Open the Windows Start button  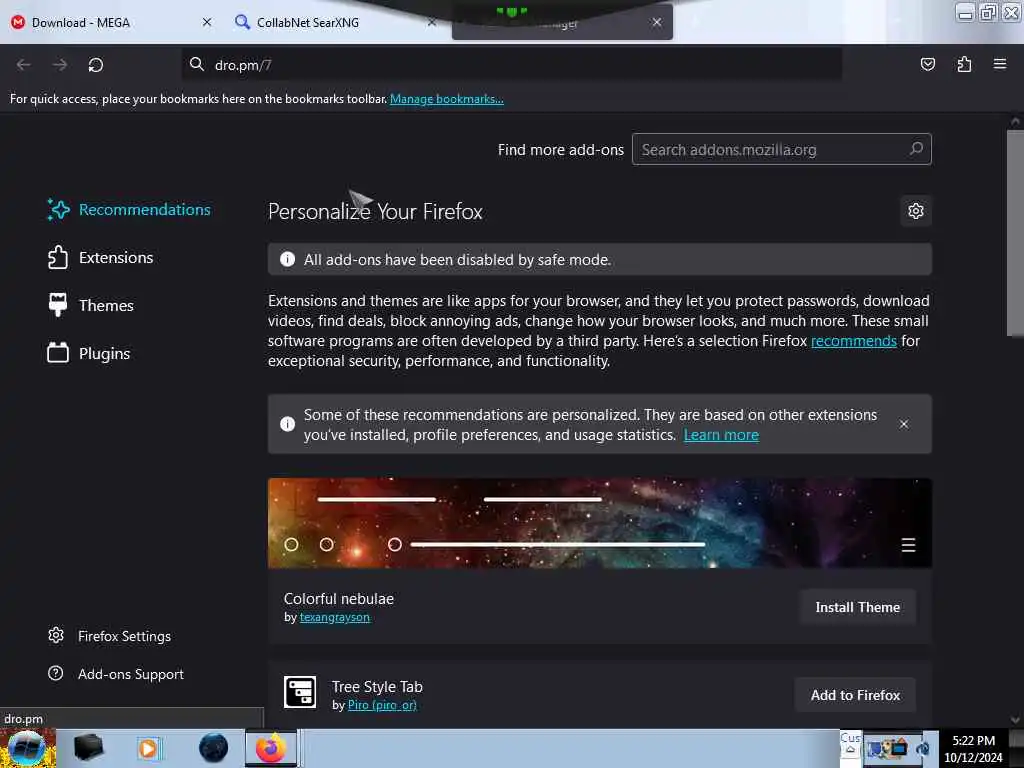click(x=26, y=748)
